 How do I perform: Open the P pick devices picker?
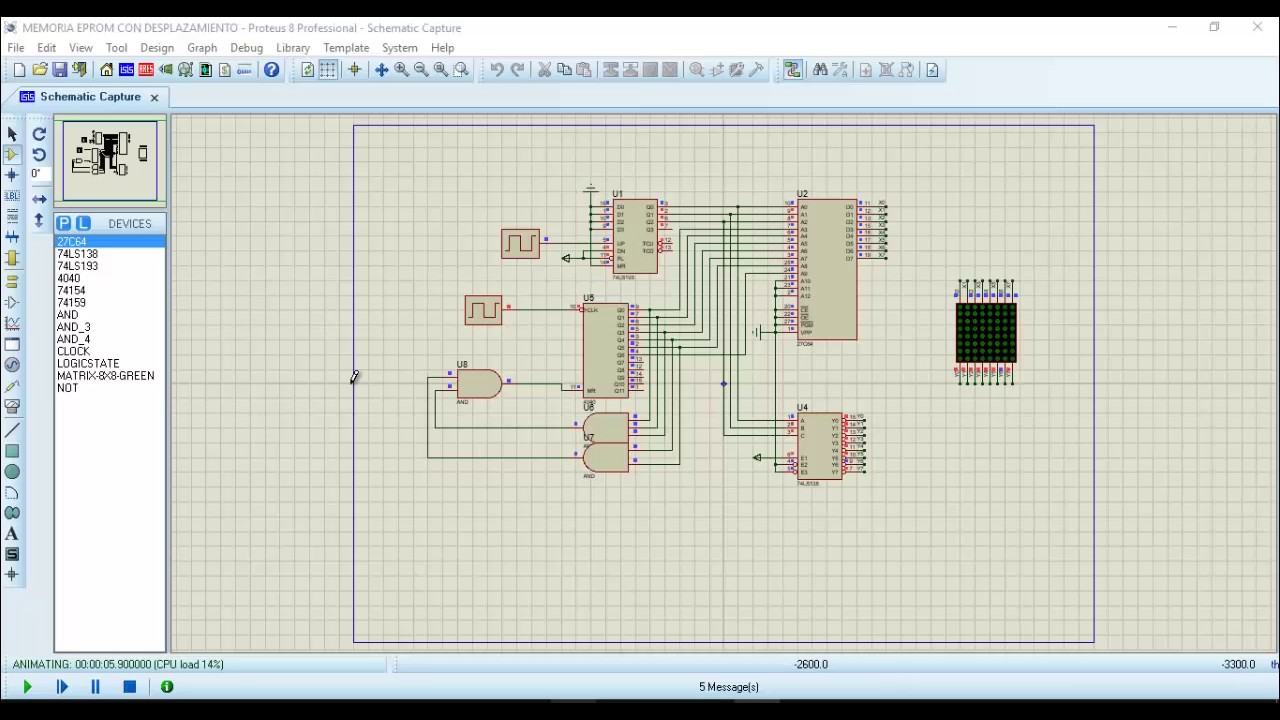64,223
